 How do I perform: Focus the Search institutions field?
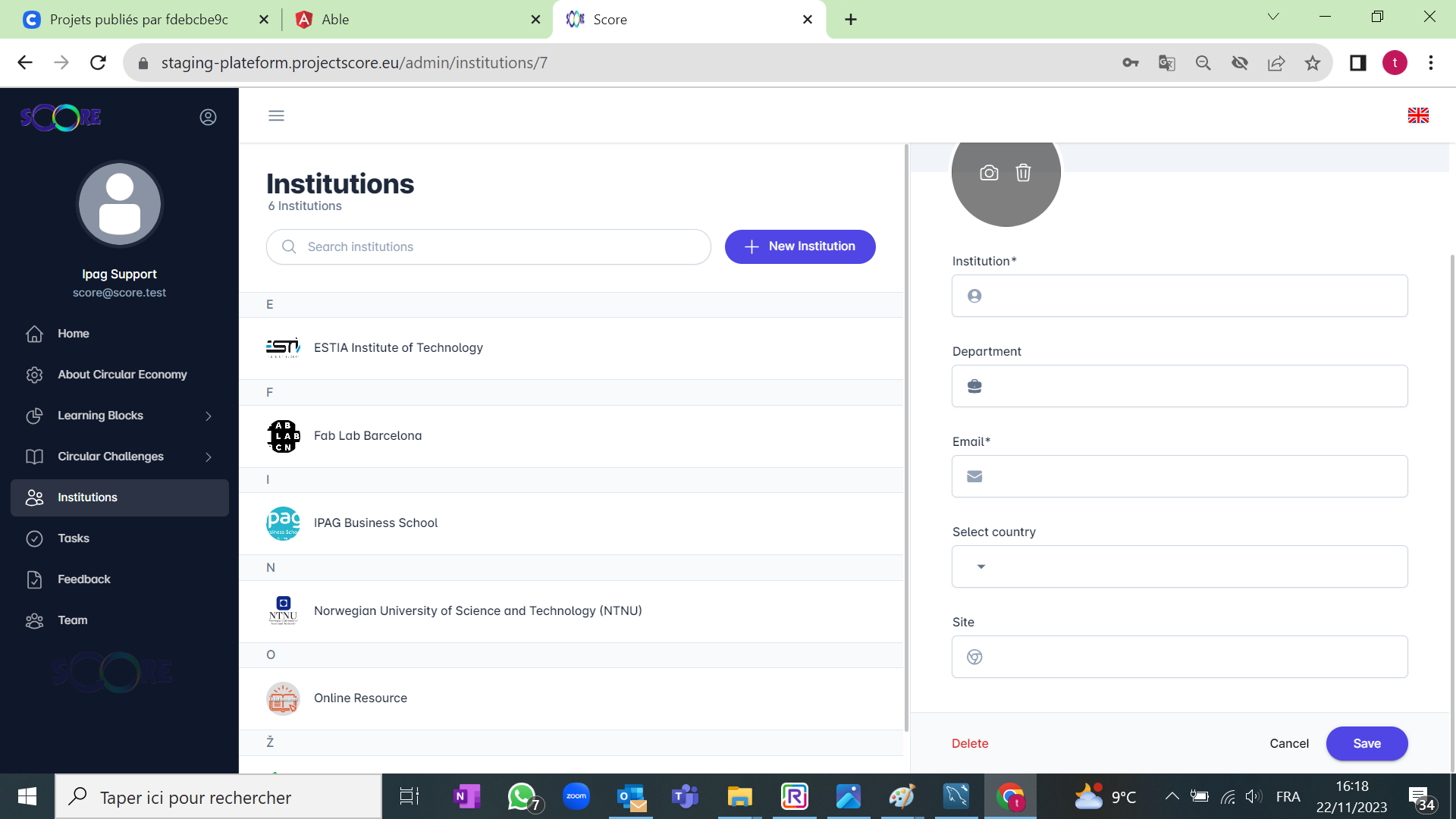[x=500, y=246]
